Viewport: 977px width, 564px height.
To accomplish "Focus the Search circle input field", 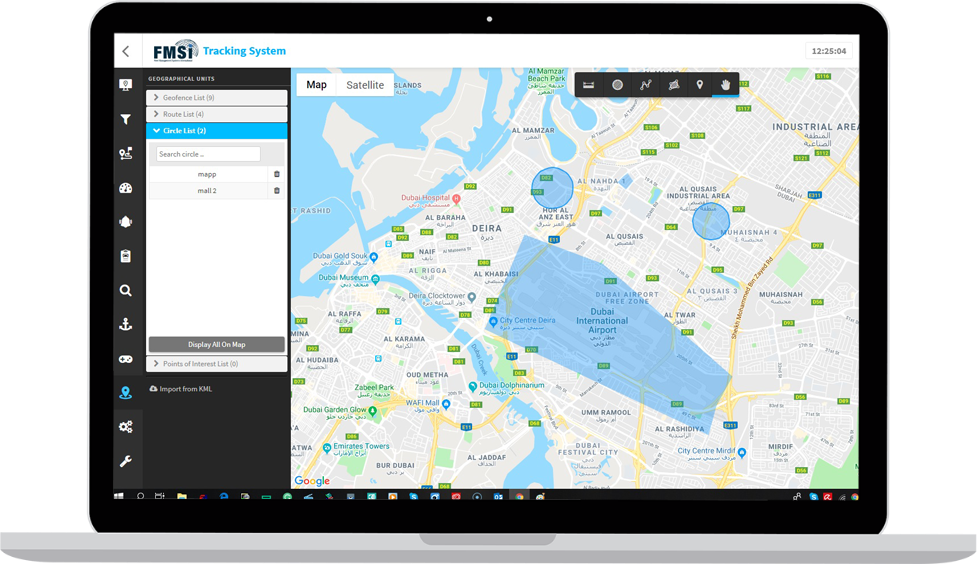I will [x=208, y=154].
